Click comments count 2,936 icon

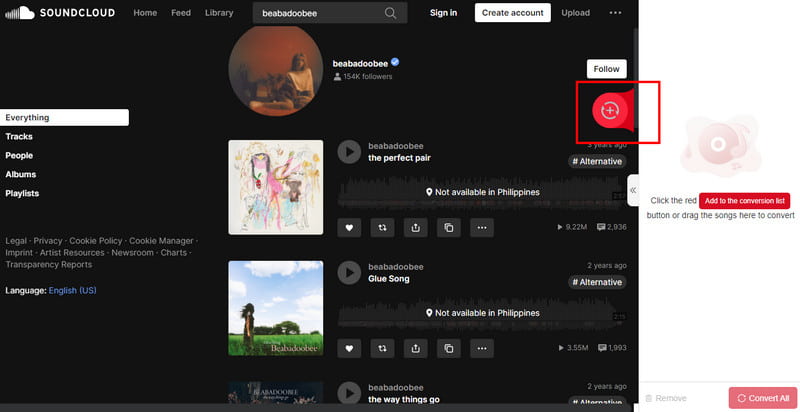(x=612, y=227)
